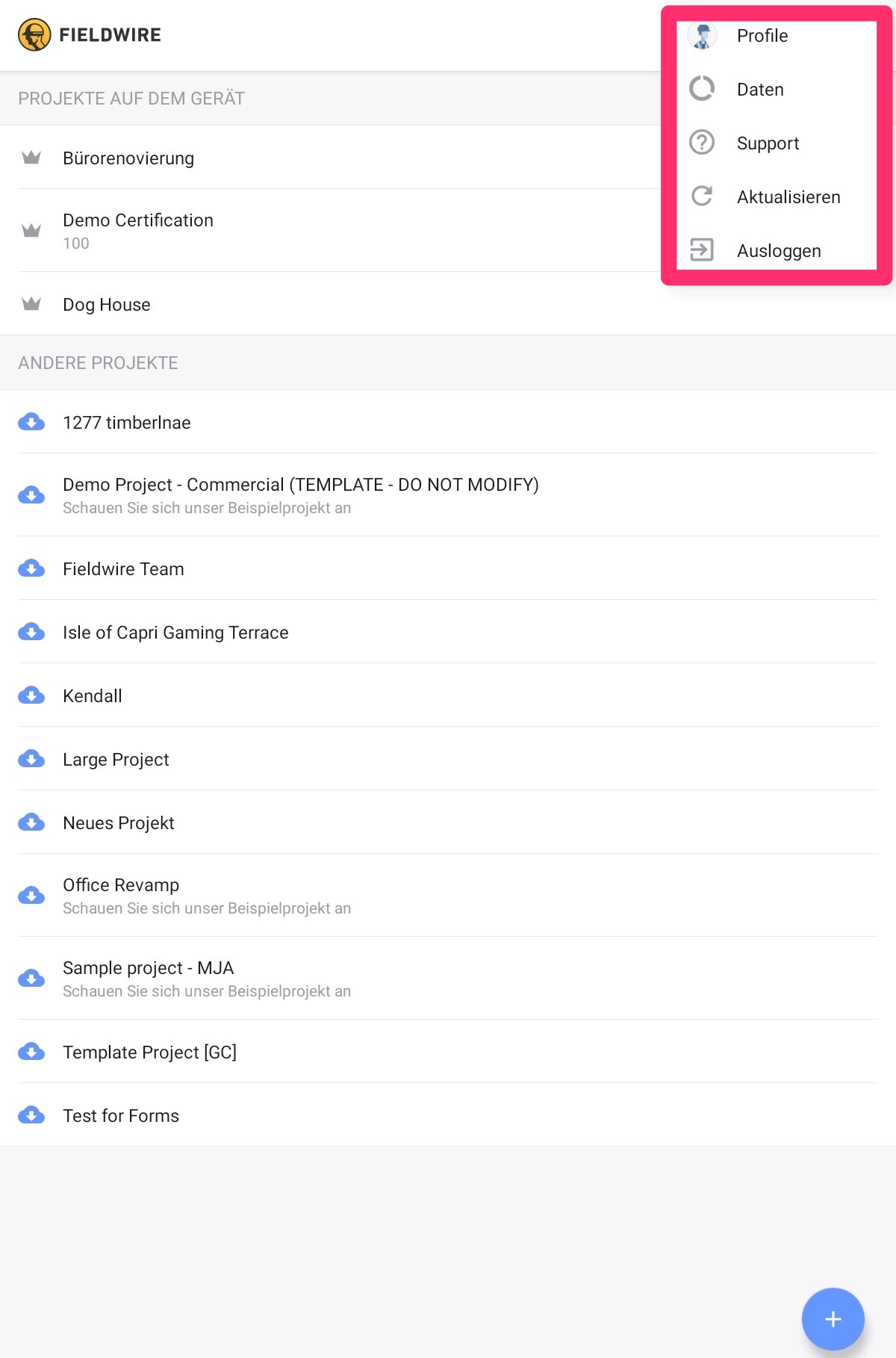Click the crown icon beside Dog House
Image resolution: width=896 pixels, height=1358 pixels.
tap(31, 304)
